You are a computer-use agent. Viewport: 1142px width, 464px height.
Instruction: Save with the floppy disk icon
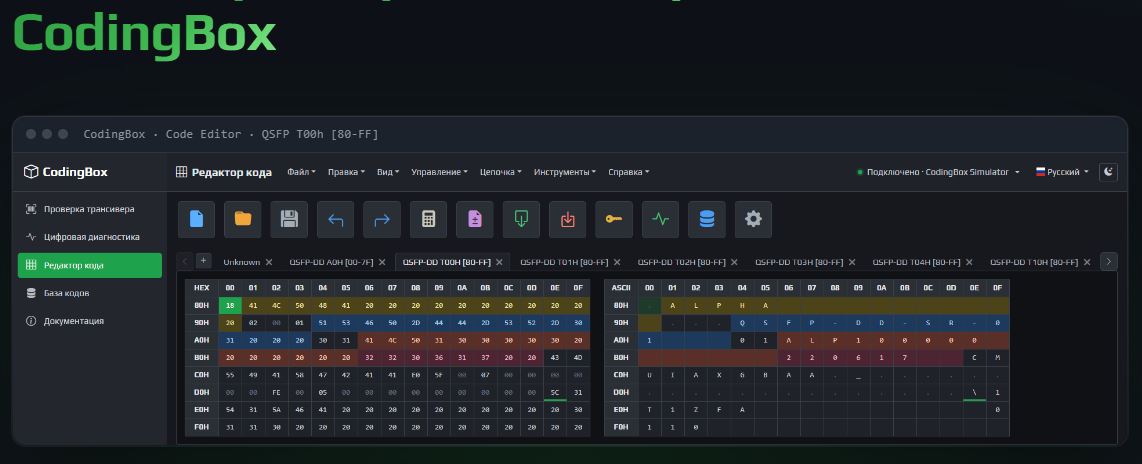[289, 219]
